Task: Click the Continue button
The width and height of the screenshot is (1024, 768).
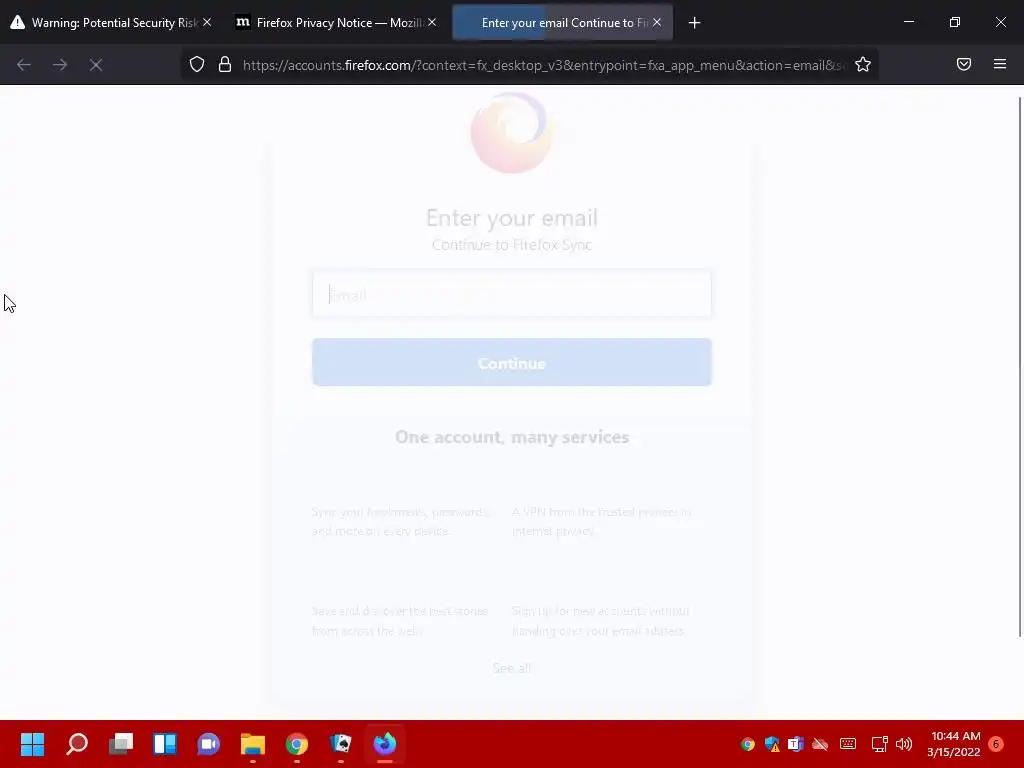Action: click(512, 362)
